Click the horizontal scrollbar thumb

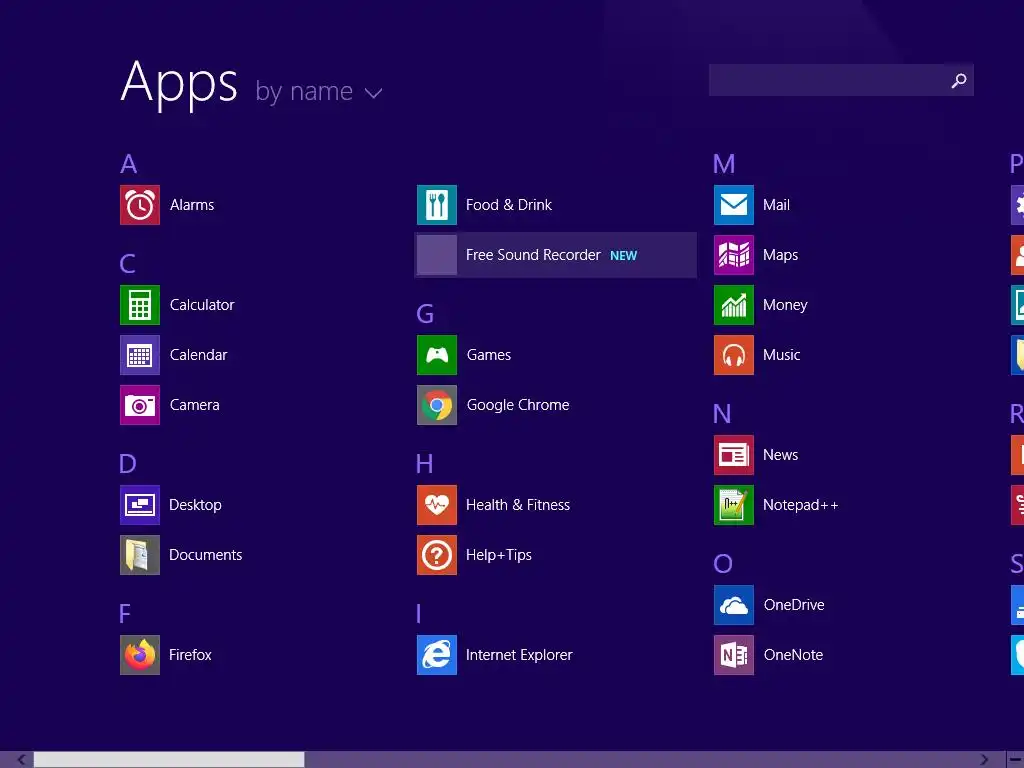coord(169,760)
